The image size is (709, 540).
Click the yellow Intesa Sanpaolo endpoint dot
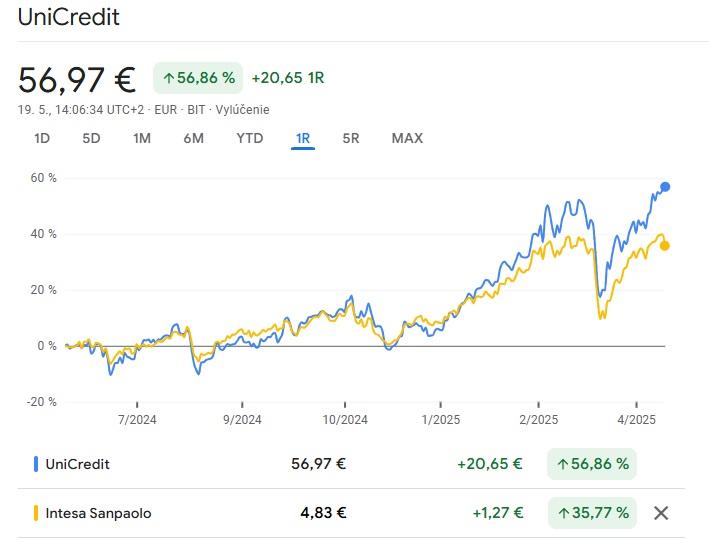coord(665,246)
